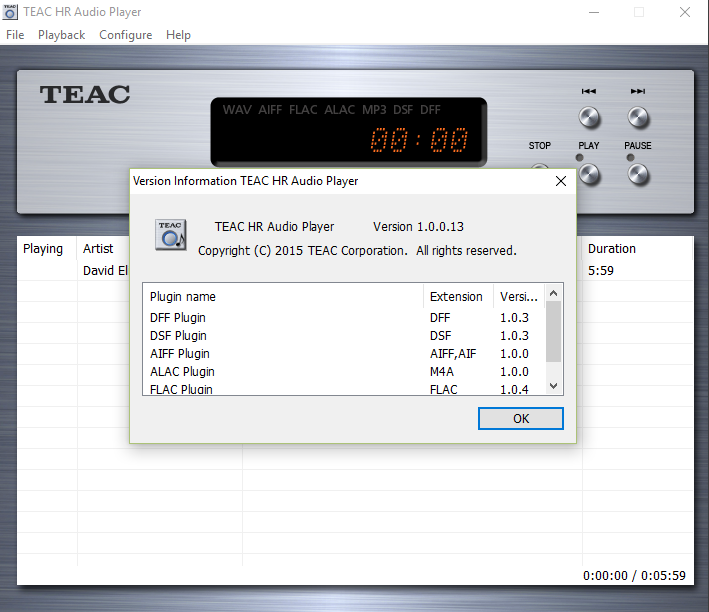Open the Help menu
Screen dimensions: 709x612
coord(178,35)
